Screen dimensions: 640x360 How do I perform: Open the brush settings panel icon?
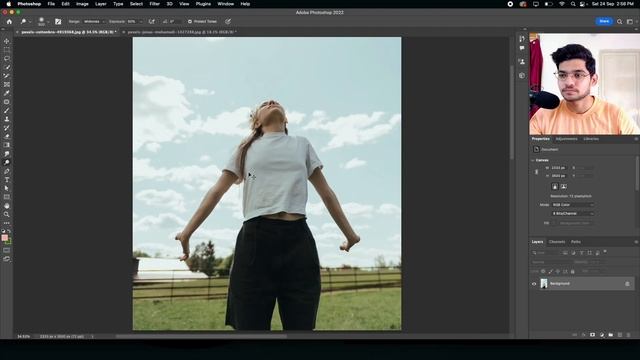(58, 21)
